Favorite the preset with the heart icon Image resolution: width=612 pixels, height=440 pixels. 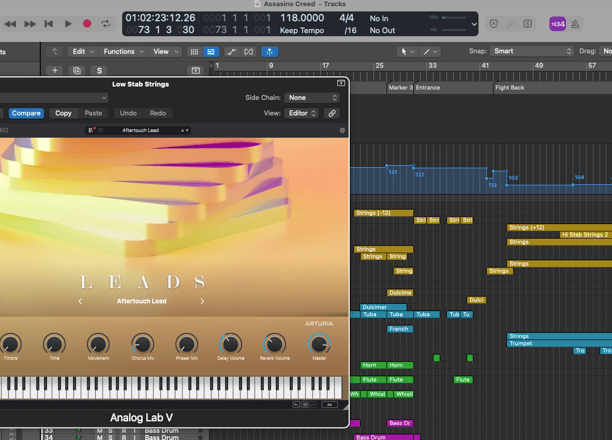coord(101,130)
